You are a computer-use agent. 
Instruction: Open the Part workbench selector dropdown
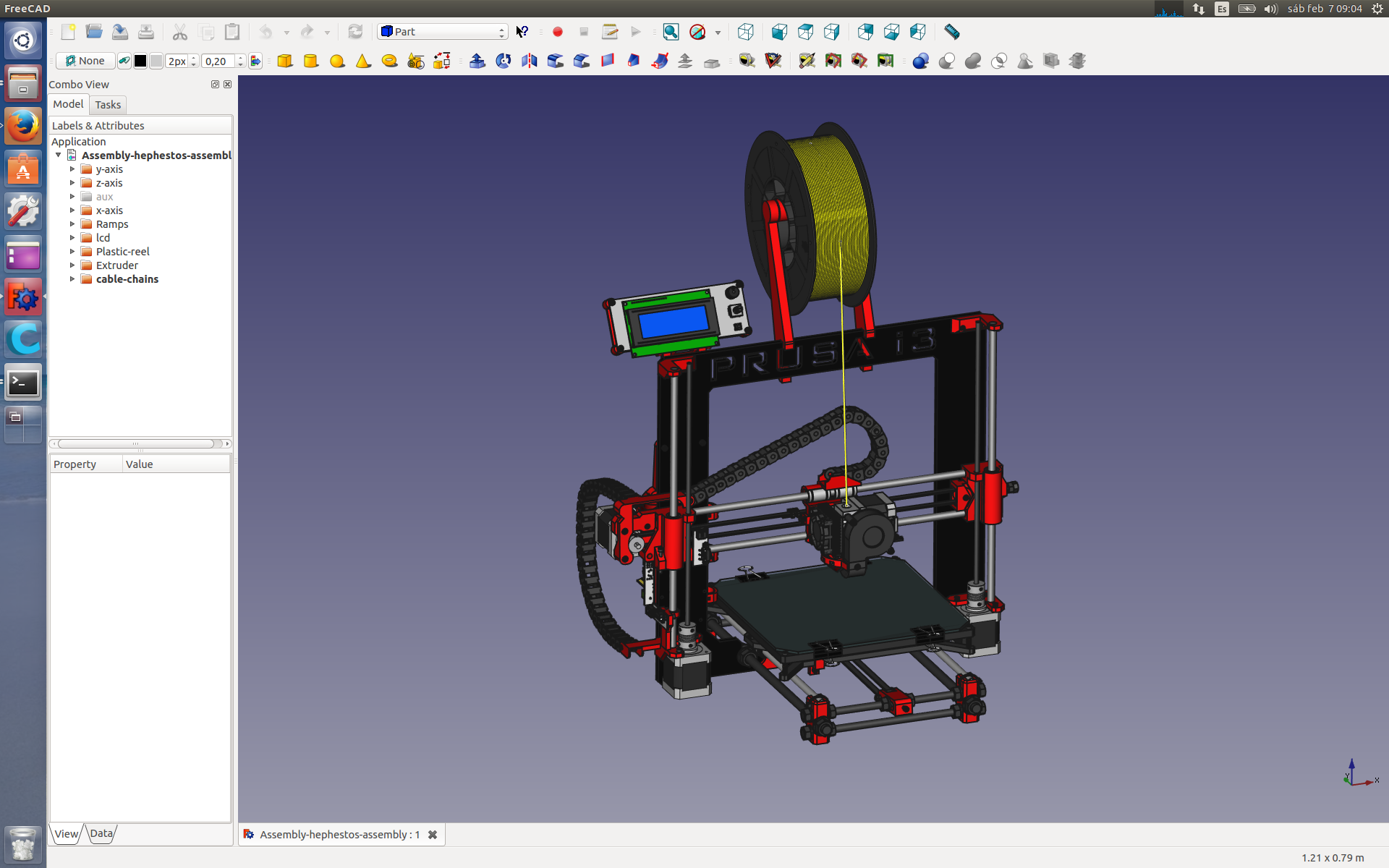(x=442, y=32)
